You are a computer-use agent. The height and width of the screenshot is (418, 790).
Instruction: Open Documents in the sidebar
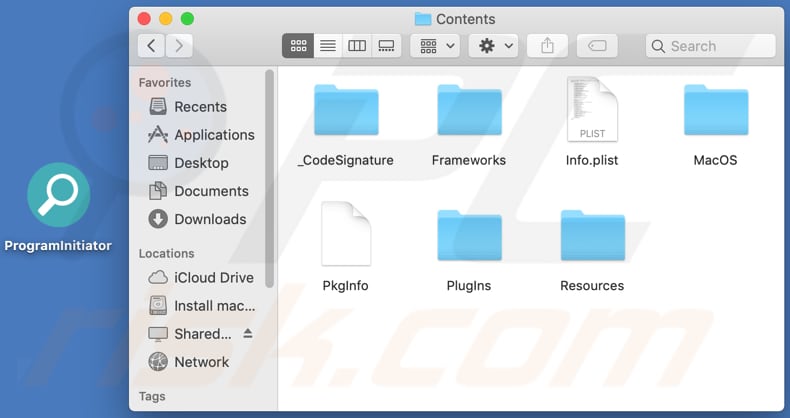tap(199, 191)
